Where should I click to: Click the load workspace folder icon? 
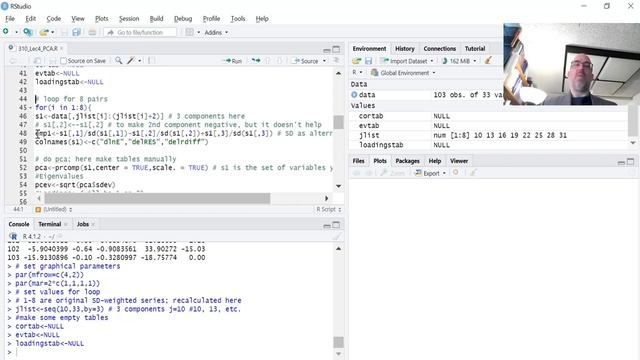[x=356, y=61]
